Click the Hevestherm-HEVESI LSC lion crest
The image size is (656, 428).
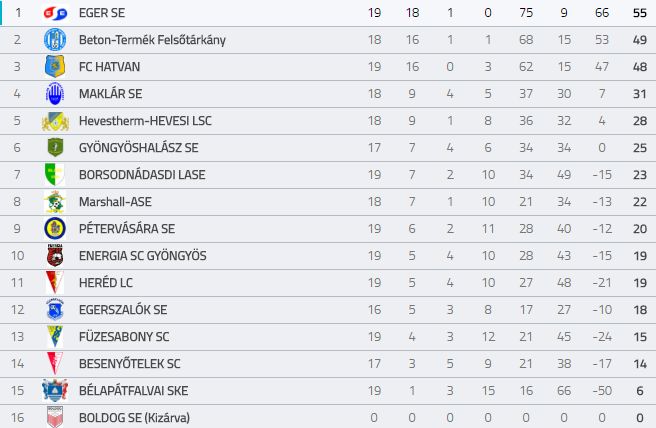click(55, 121)
